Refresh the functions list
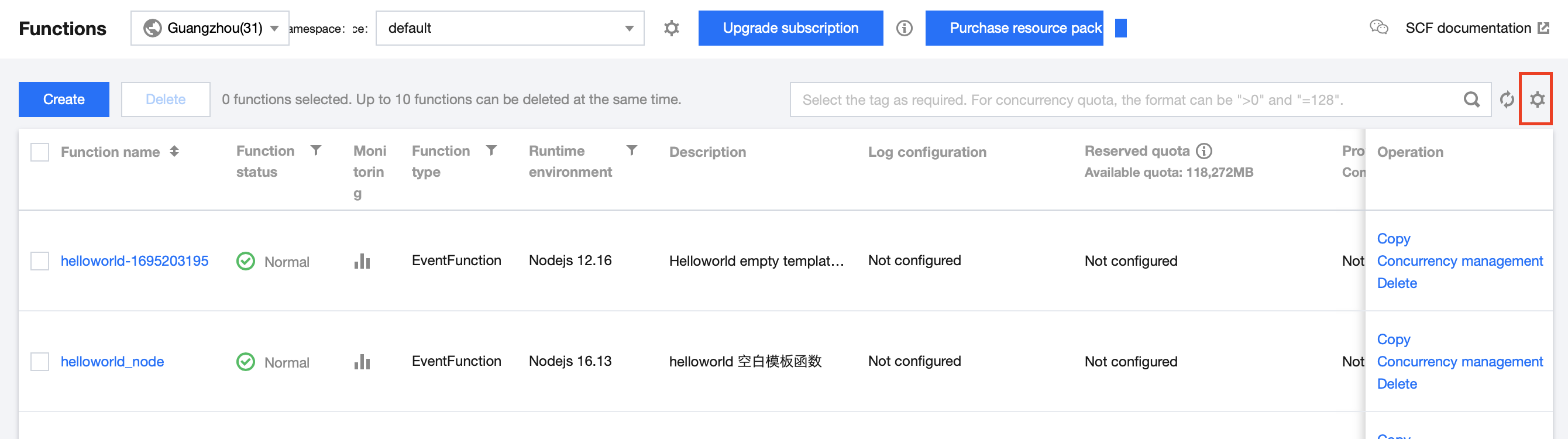 coord(1507,100)
